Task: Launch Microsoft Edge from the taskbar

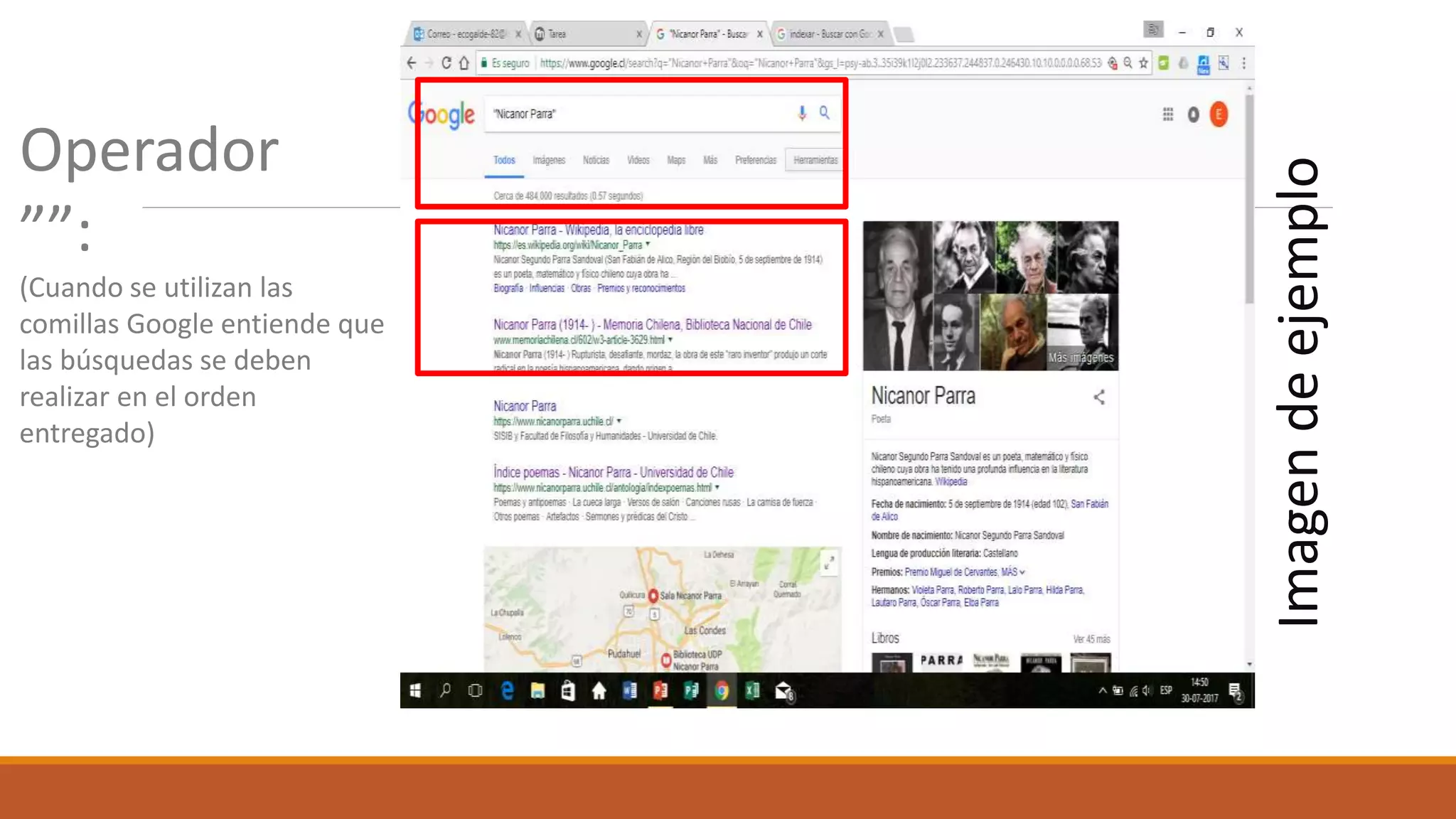Action: [507, 690]
